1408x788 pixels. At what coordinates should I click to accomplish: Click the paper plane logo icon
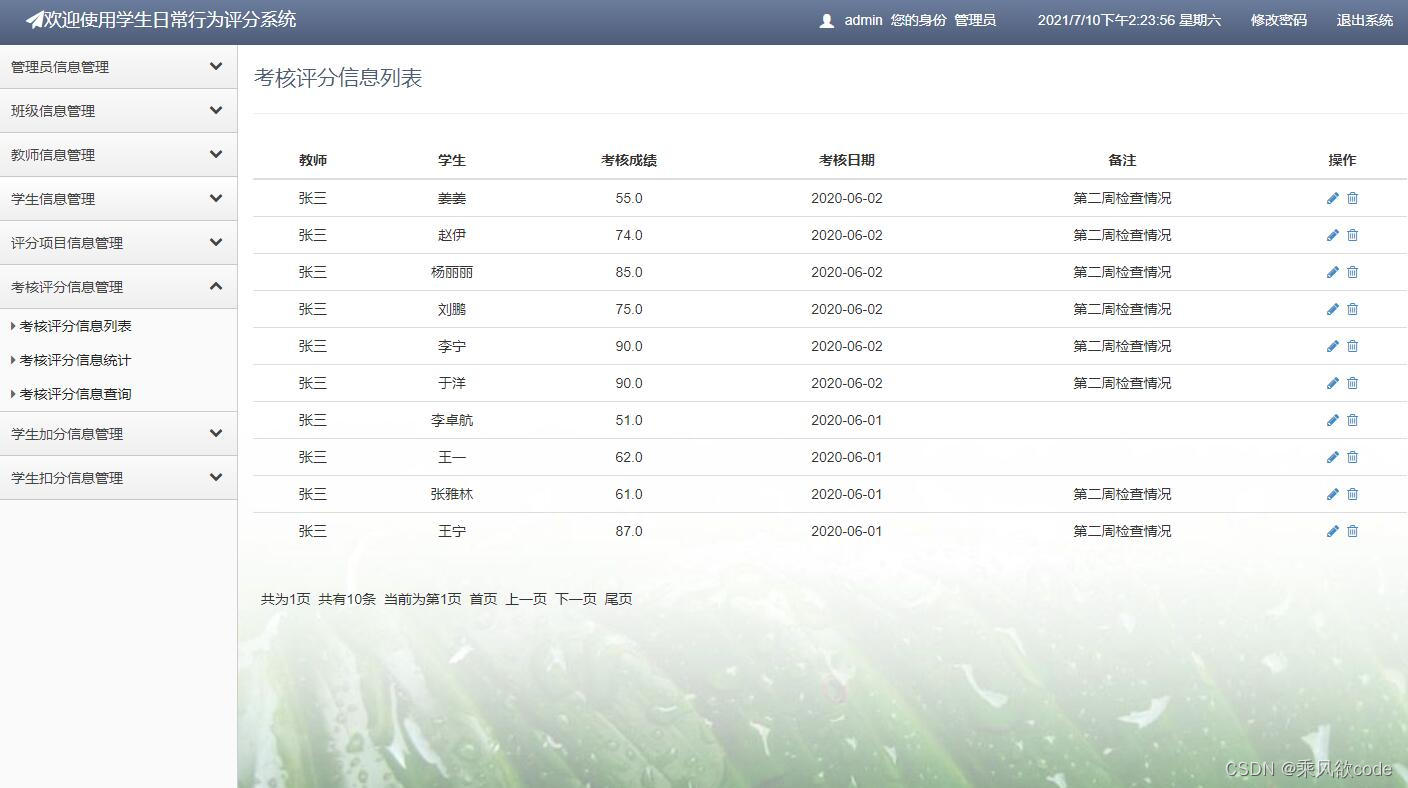click(x=35, y=20)
